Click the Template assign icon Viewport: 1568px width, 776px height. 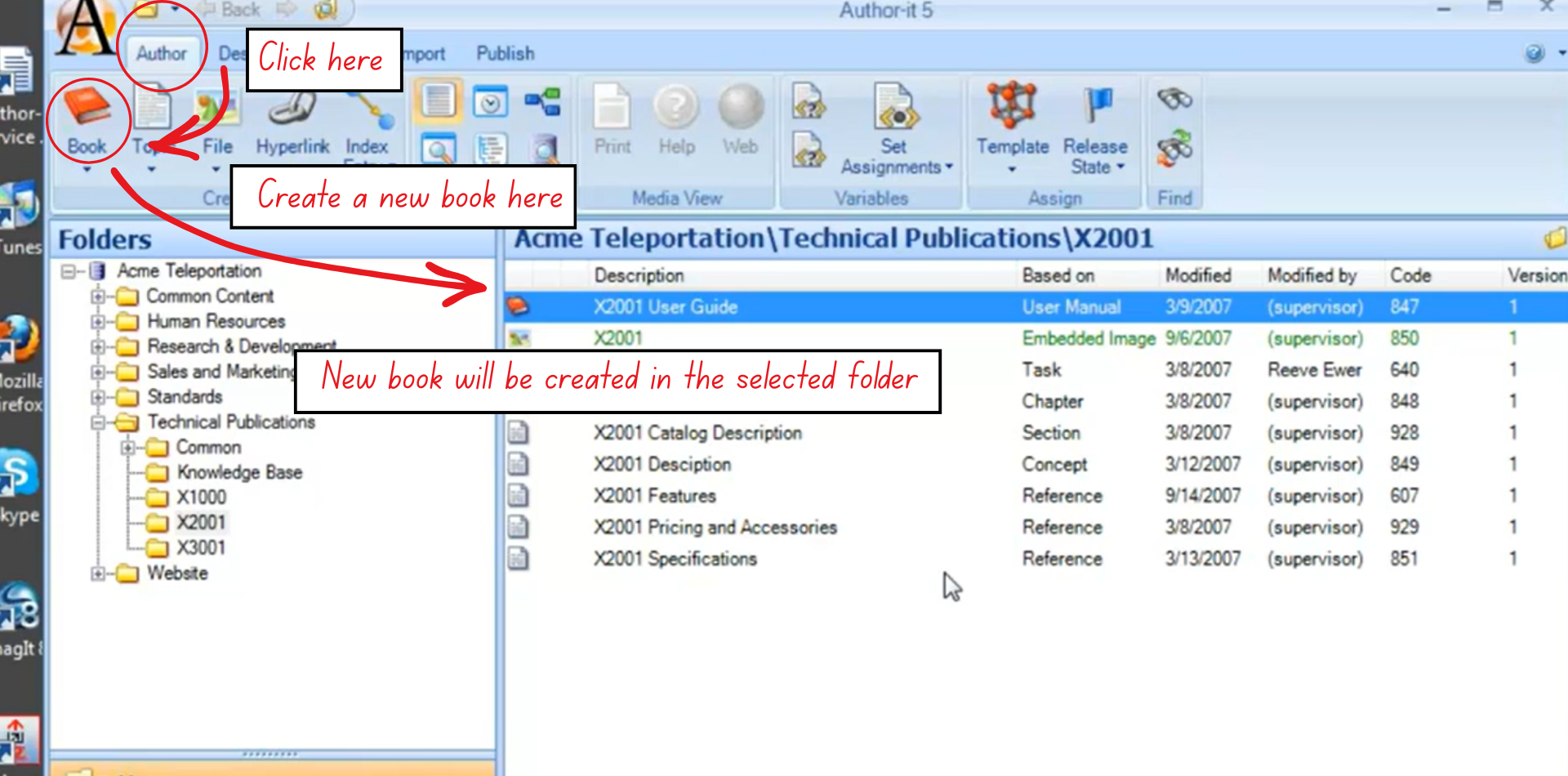1012,106
